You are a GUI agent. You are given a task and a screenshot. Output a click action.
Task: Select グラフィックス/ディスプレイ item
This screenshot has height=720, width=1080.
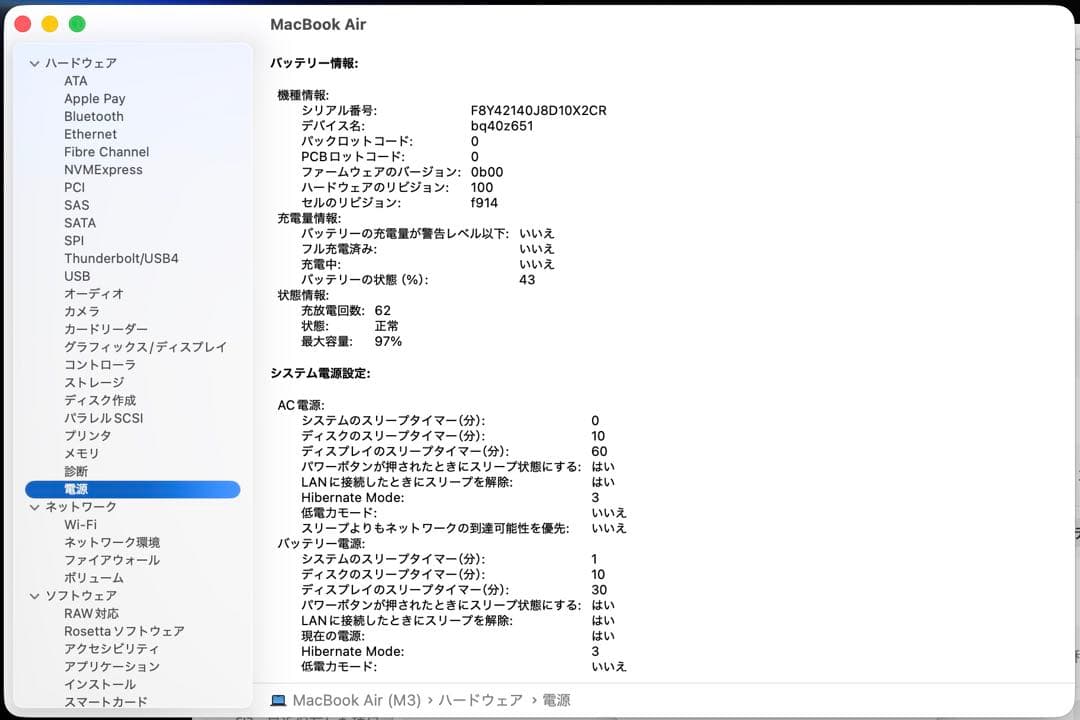145,347
